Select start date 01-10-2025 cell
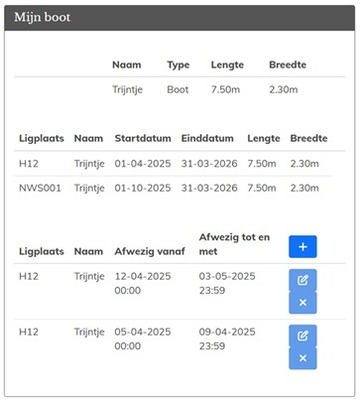The image size is (362, 400). click(x=143, y=188)
